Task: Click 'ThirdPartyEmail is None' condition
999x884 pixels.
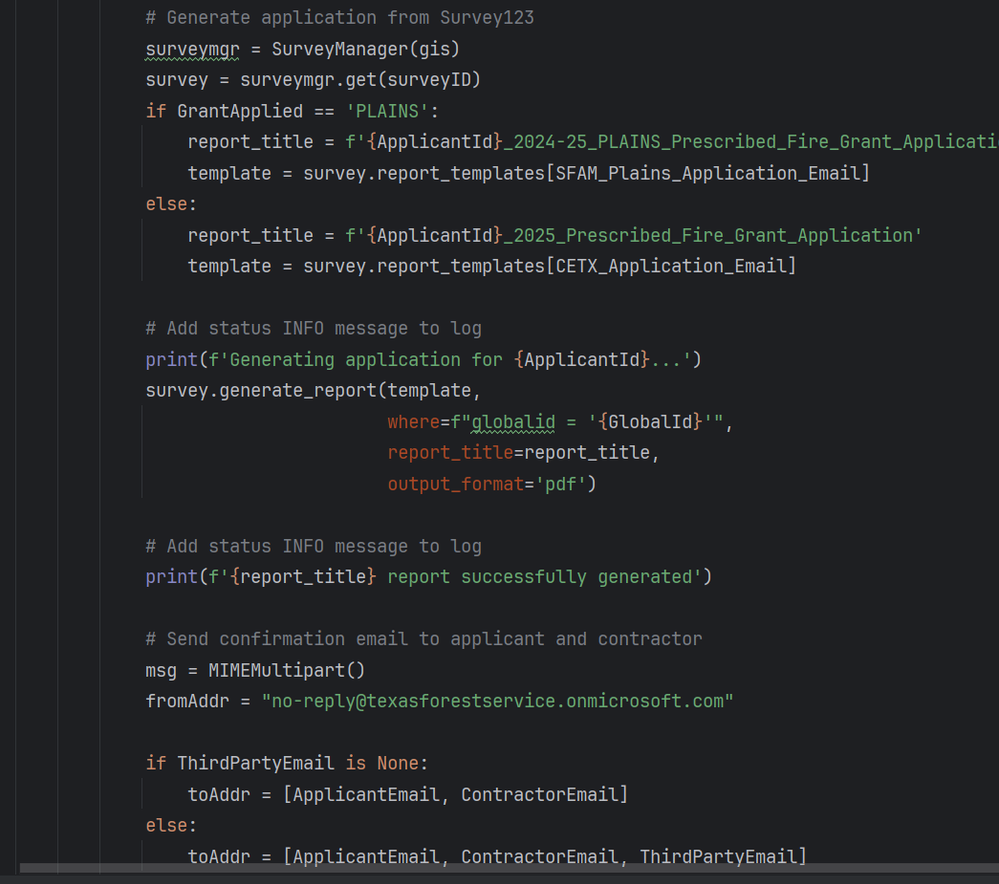Action: [x=298, y=764]
